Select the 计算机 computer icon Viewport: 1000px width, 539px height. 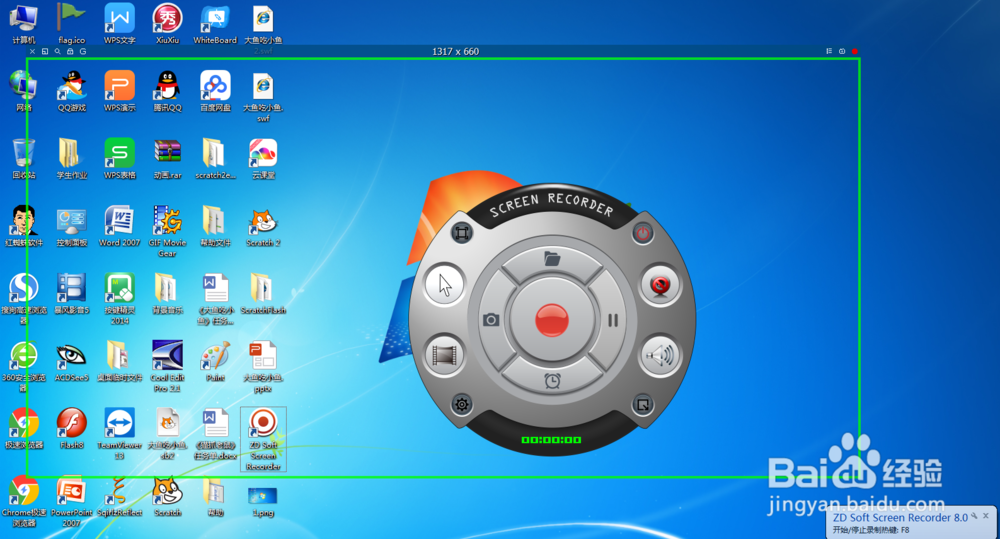pos(24,24)
